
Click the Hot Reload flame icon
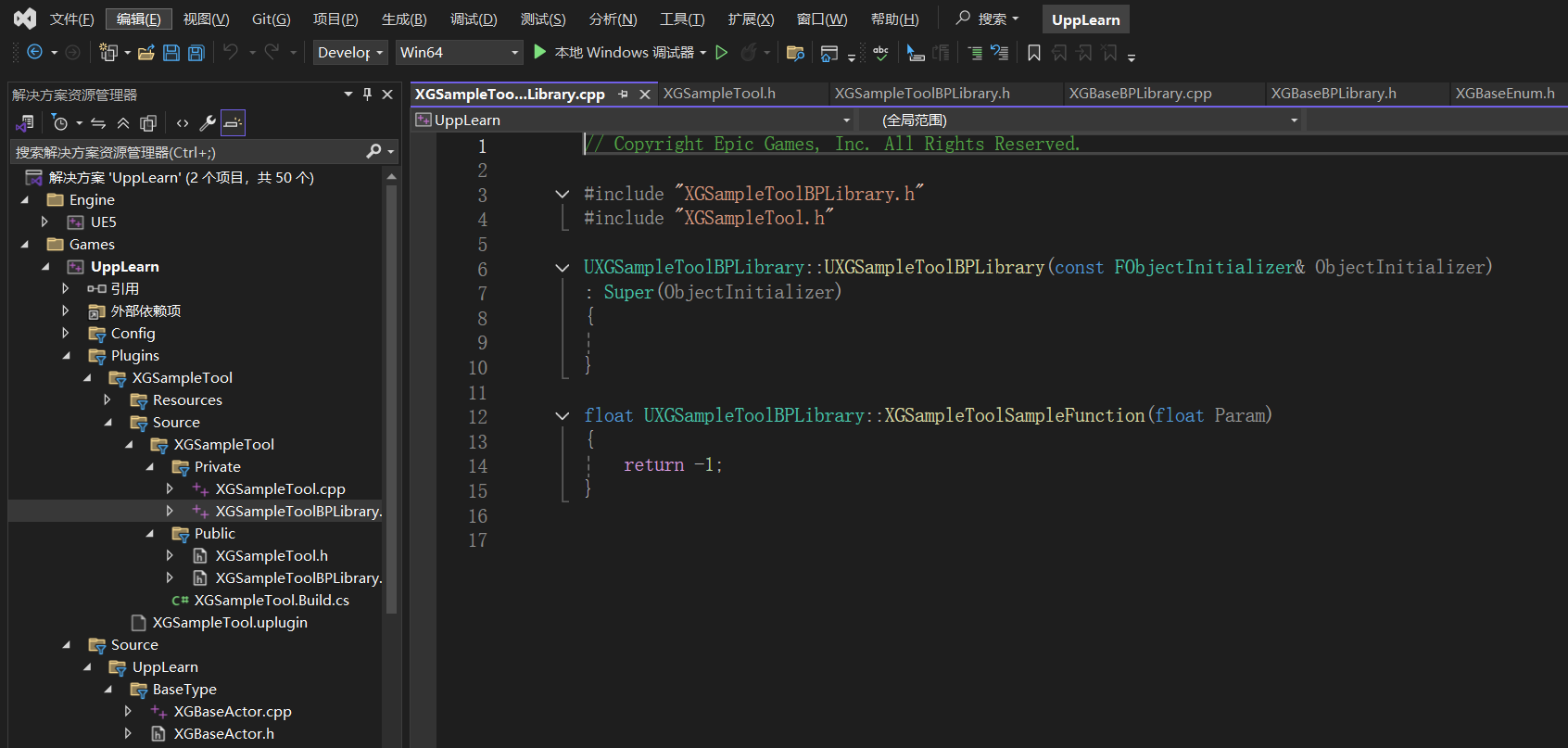click(749, 52)
